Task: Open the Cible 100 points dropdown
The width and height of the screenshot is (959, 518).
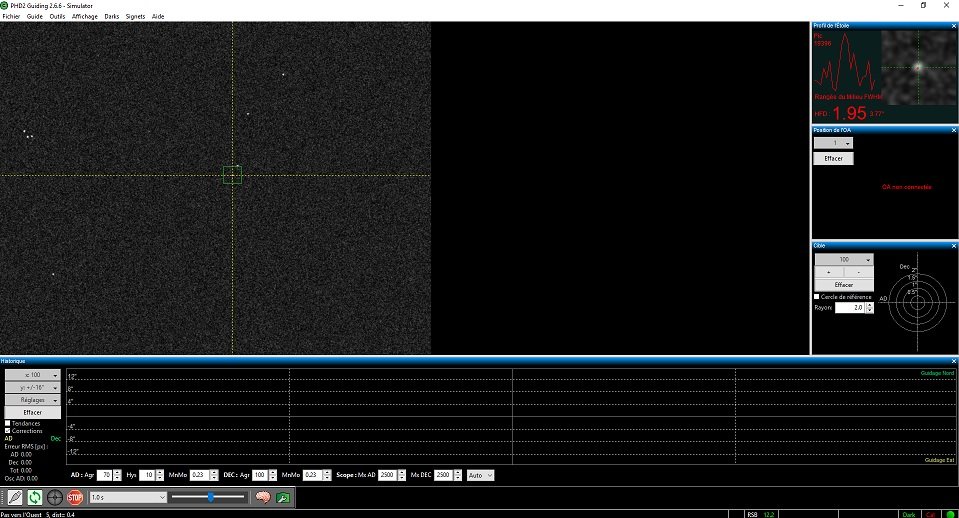Action: click(x=844, y=259)
